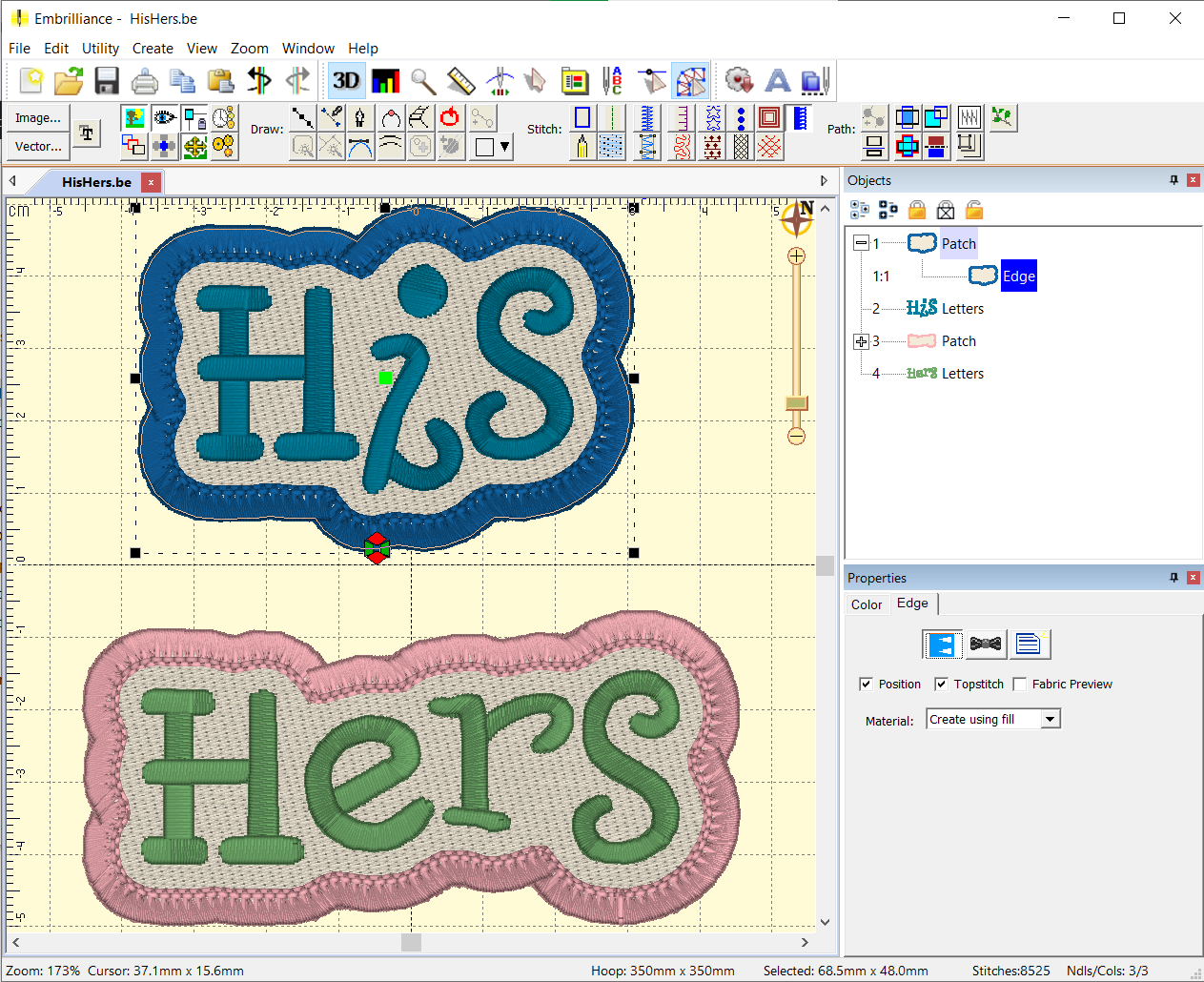The width and height of the screenshot is (1204, 982).
Task: Click the Print icon in toolbar
Action: coord(145,81)
